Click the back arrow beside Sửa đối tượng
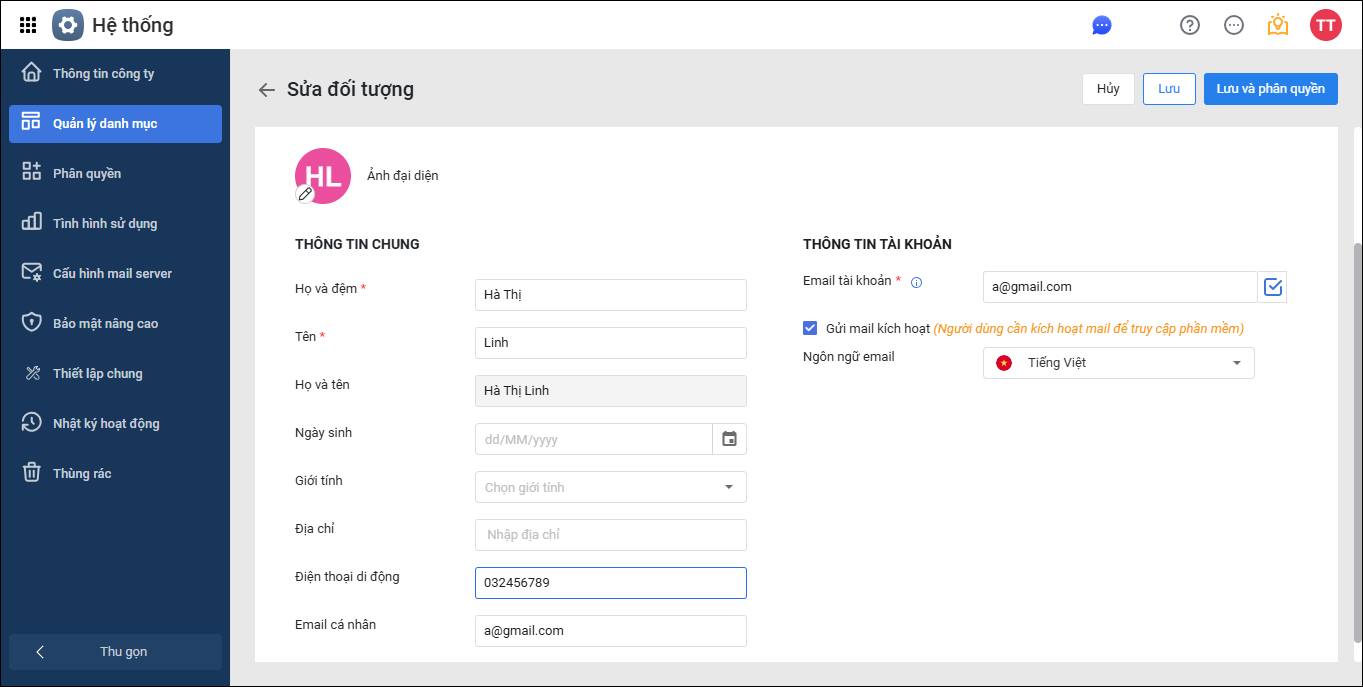The width and height of the screenshot is (1363, 687). [266, 90]
